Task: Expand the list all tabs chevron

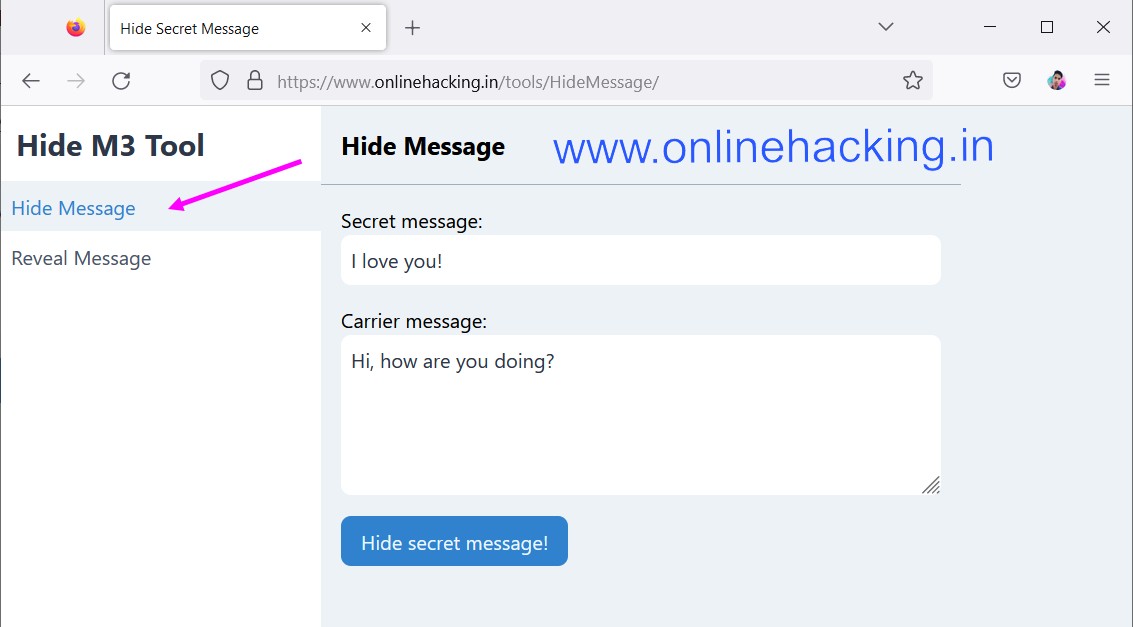Action: [x=886, y=27]
